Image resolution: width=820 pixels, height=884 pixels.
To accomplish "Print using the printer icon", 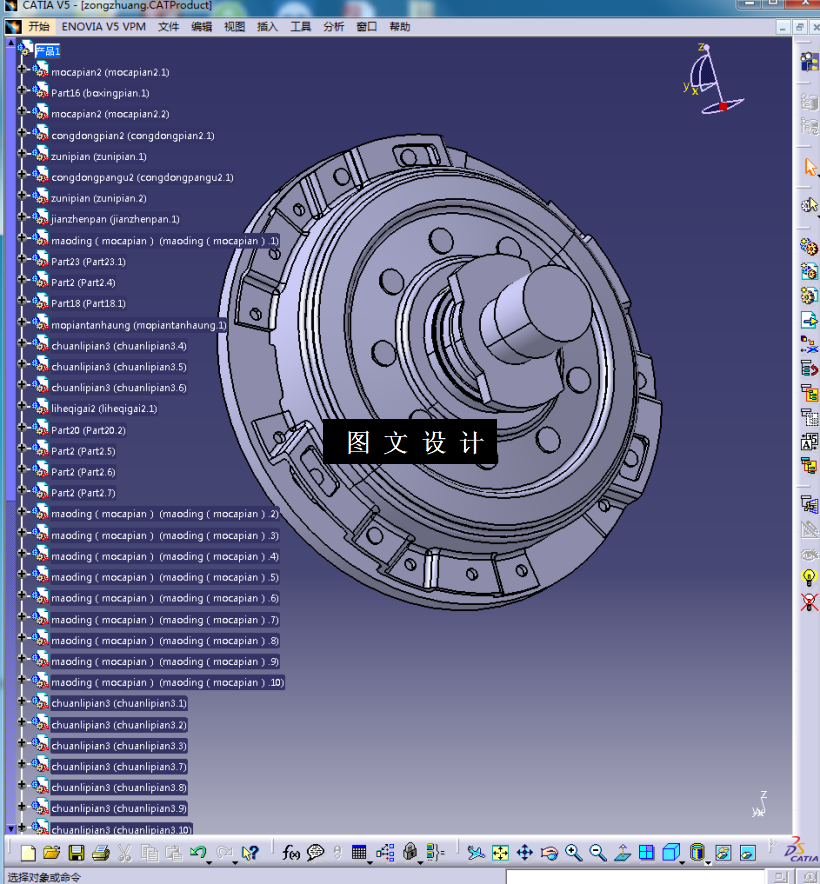I will click(x=100, y=852).
